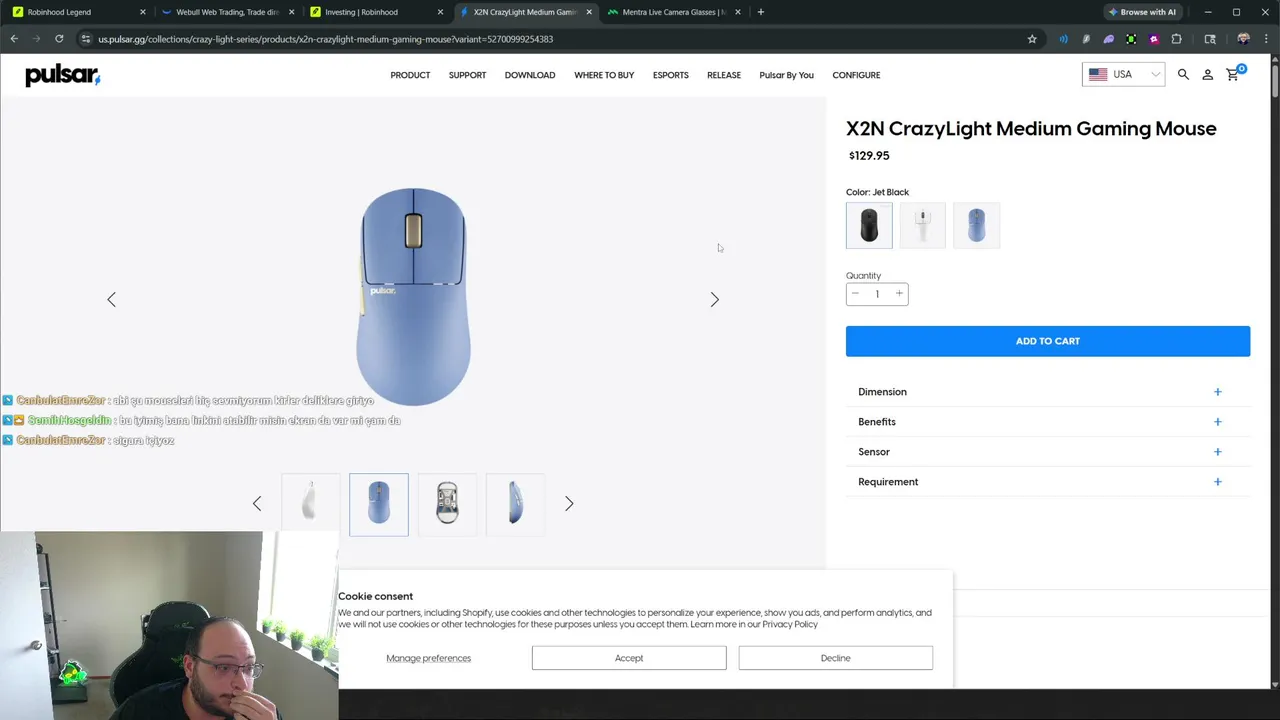Decrease quantity with minus icon
Viewport: 1280px width, 720px height.
click(855, 293)
